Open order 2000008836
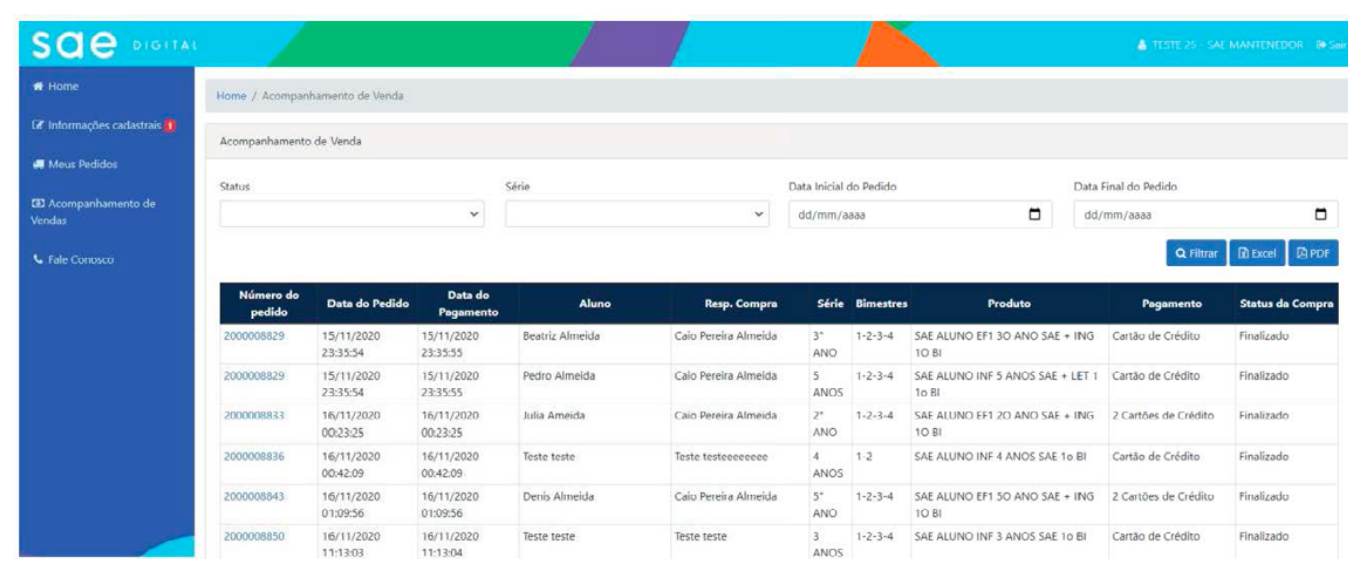Screen dimensions: 1348x562 pos(254,456)
